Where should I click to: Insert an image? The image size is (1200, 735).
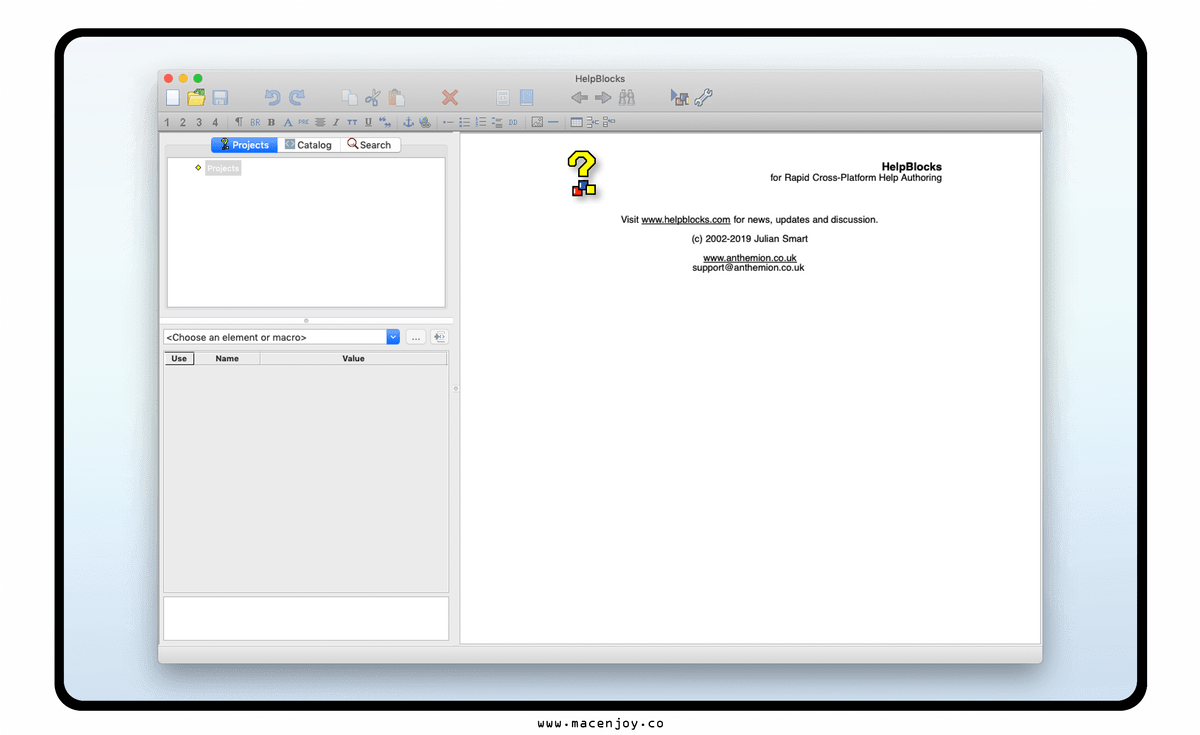[537, 122]
